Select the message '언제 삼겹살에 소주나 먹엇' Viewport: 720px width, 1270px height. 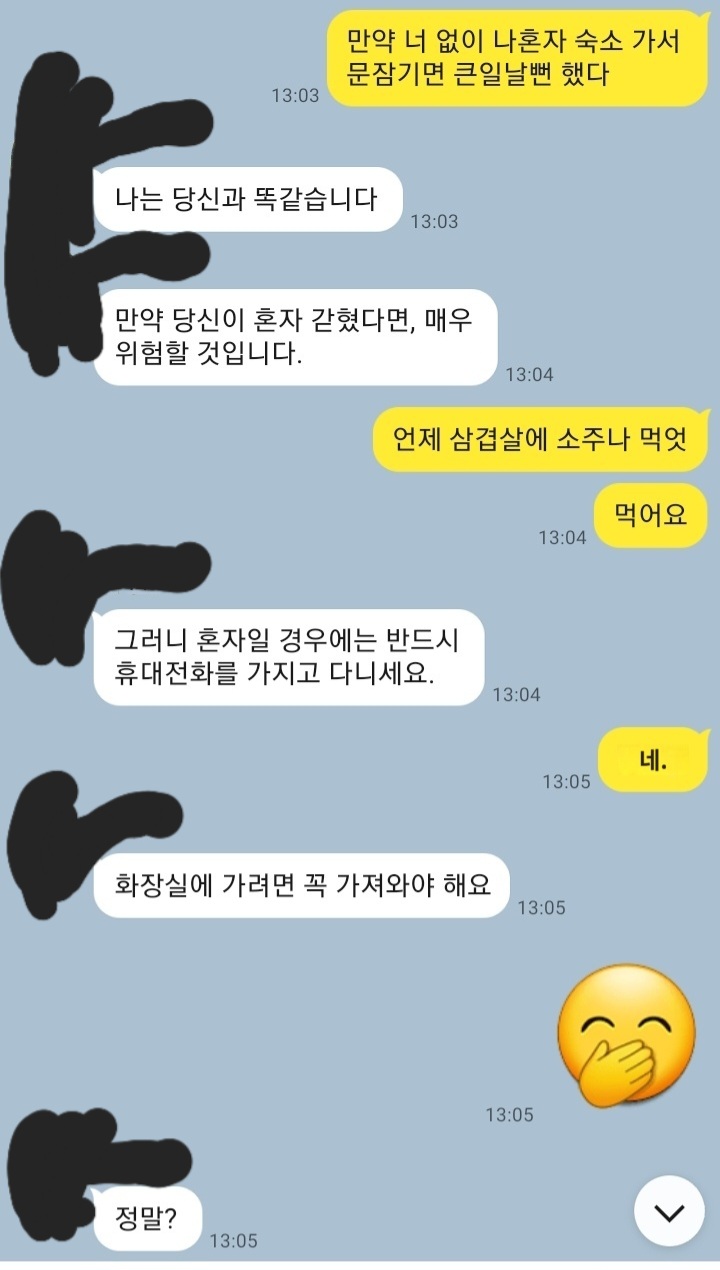point(540,439)
